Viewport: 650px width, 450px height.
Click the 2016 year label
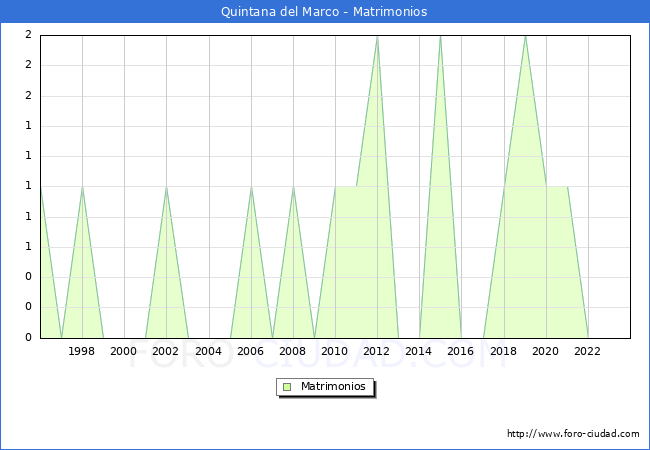click(461, 351)
